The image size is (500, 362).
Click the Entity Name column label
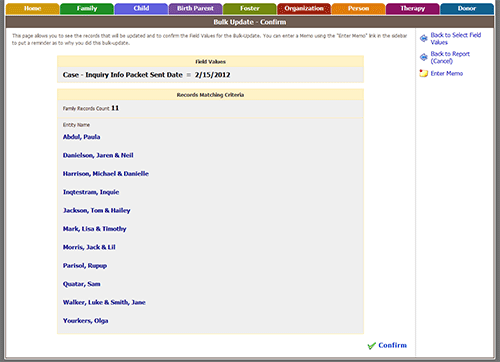click(x=76, y=125)
